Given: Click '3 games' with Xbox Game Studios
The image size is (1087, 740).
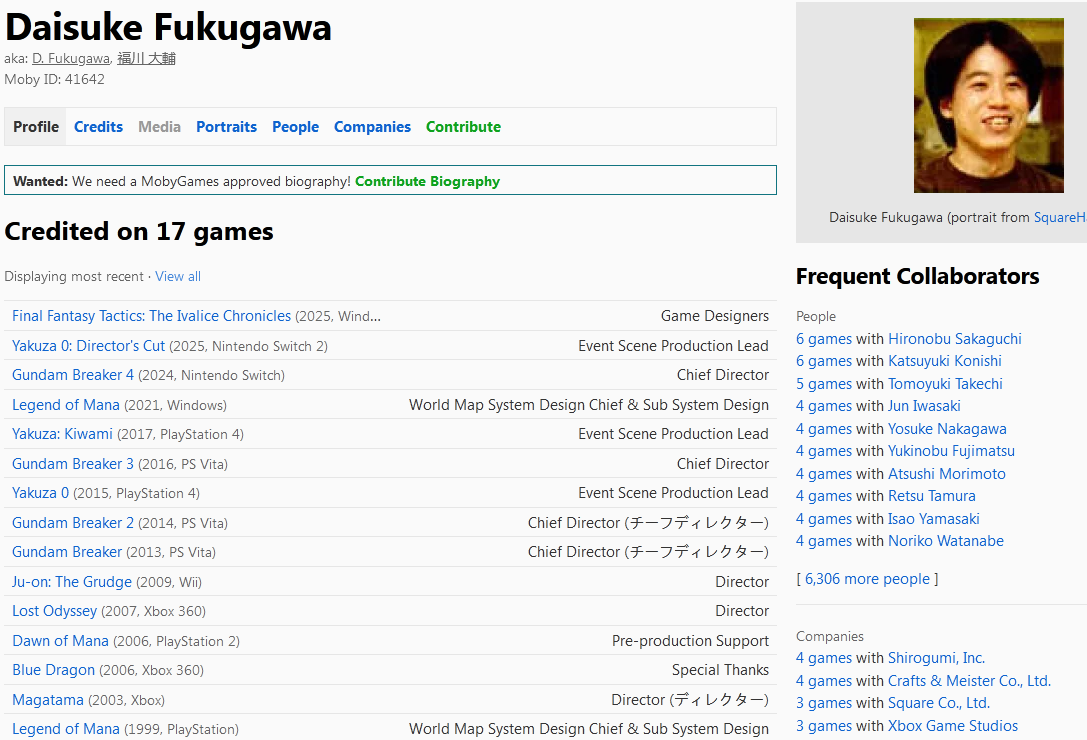Looking at the screenshot, I should tap(824, 725).
